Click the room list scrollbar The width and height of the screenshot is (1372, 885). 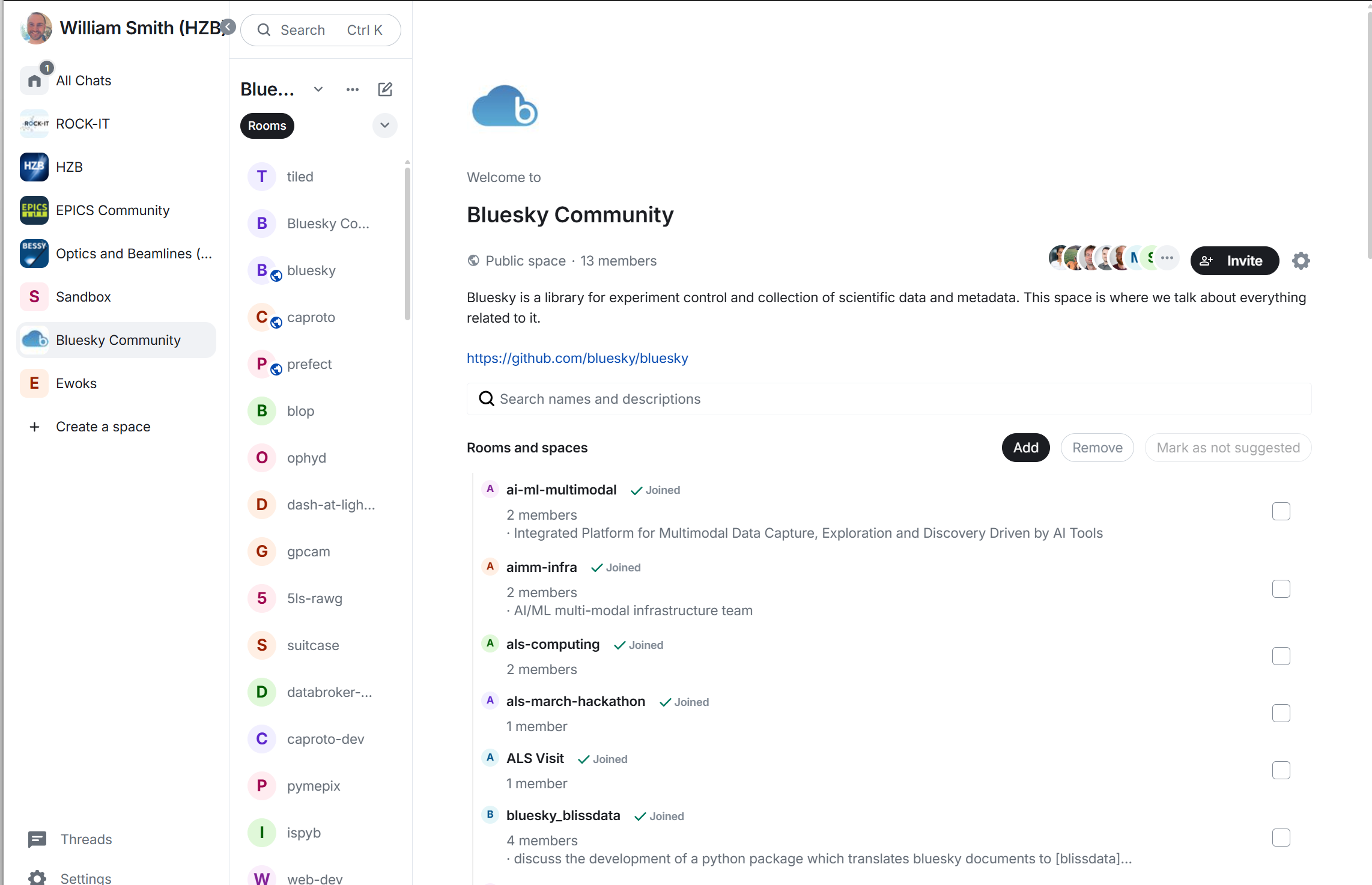pos(408,243)
